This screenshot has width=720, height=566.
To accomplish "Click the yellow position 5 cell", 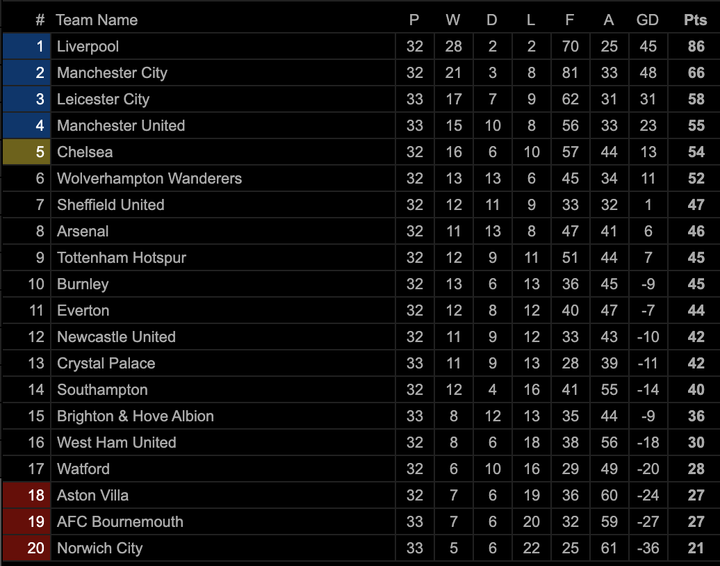I will 25,152.
